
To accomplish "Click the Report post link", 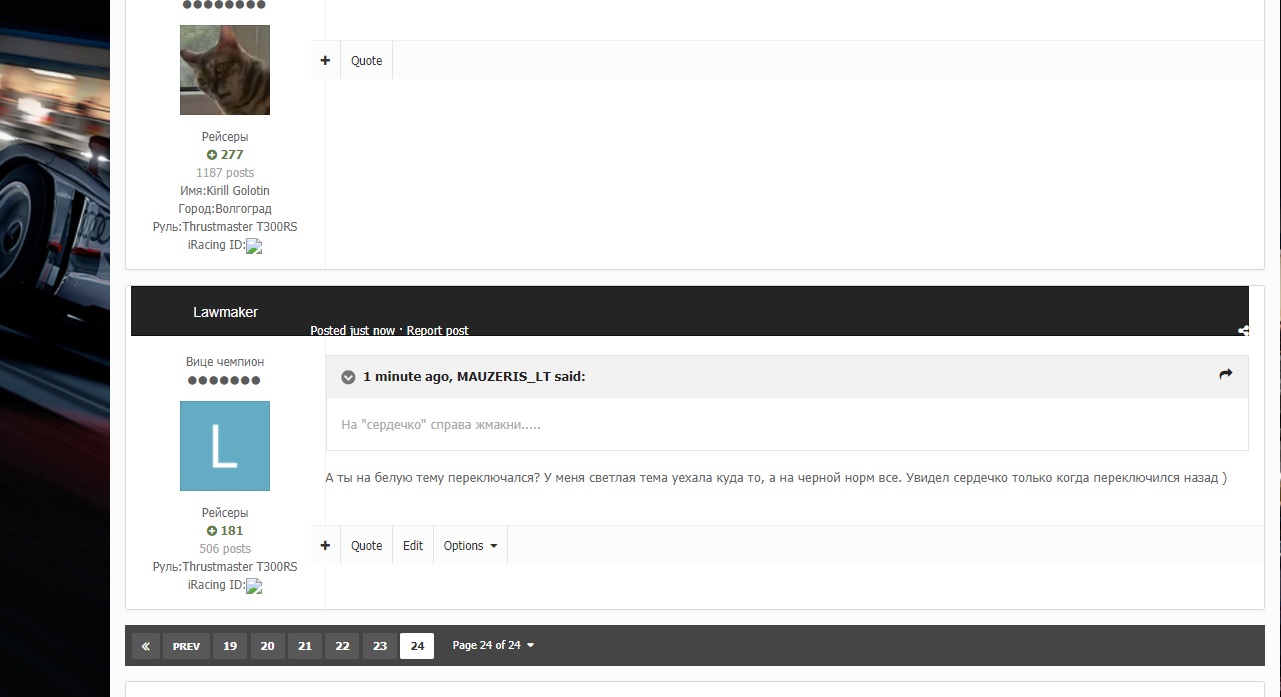I will pos(437,331).
